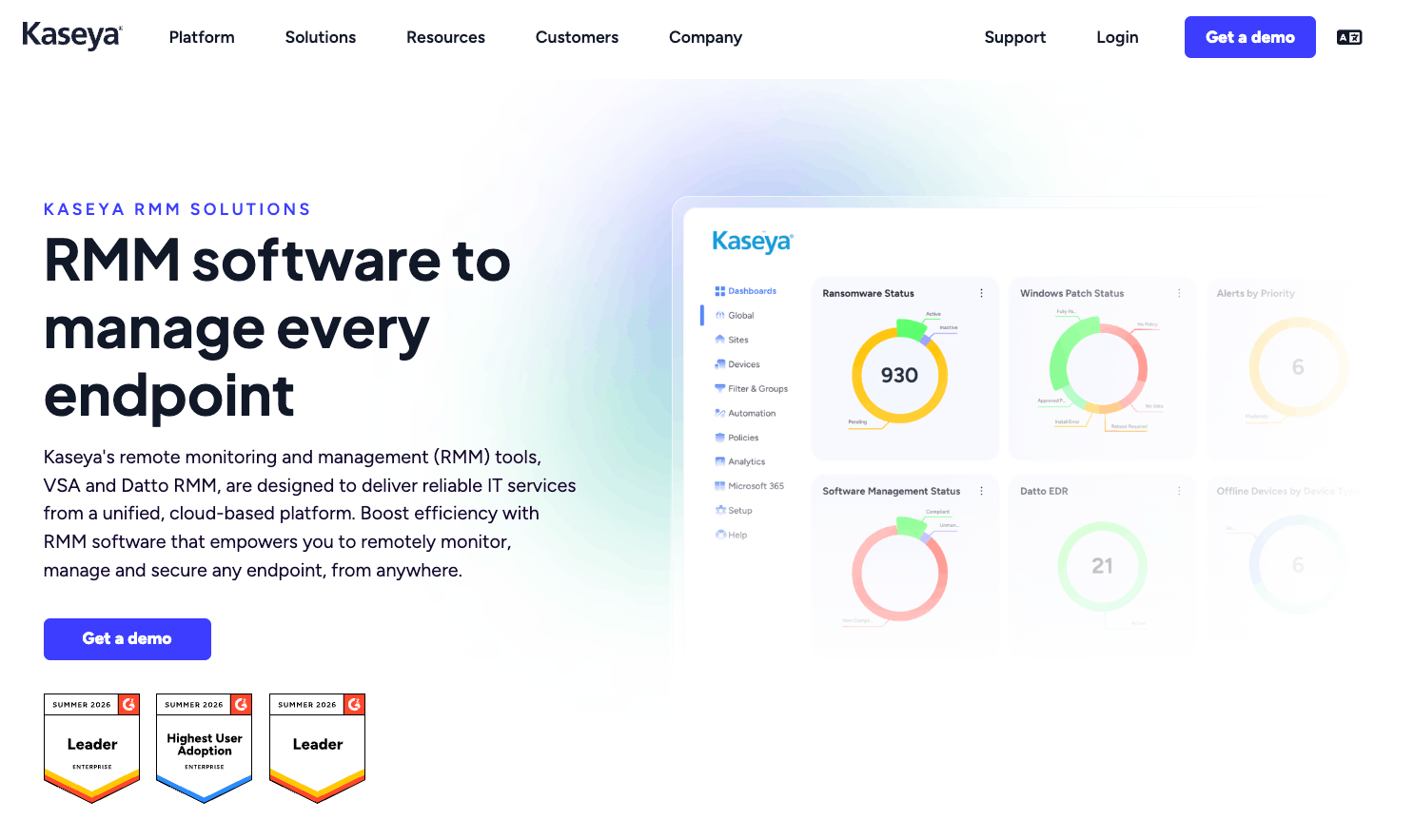Open the Solutions menu
The image size is (1414, 840).
[321, 37]
